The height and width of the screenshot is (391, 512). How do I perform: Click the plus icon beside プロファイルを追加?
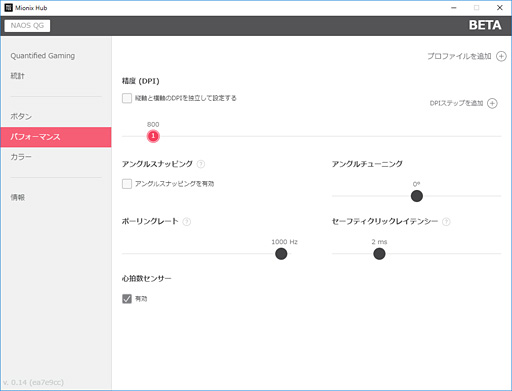[501, 56]
